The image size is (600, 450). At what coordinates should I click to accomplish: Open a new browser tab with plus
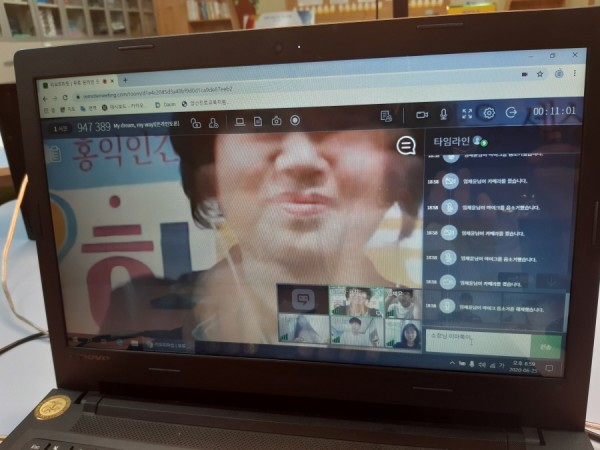125,80
